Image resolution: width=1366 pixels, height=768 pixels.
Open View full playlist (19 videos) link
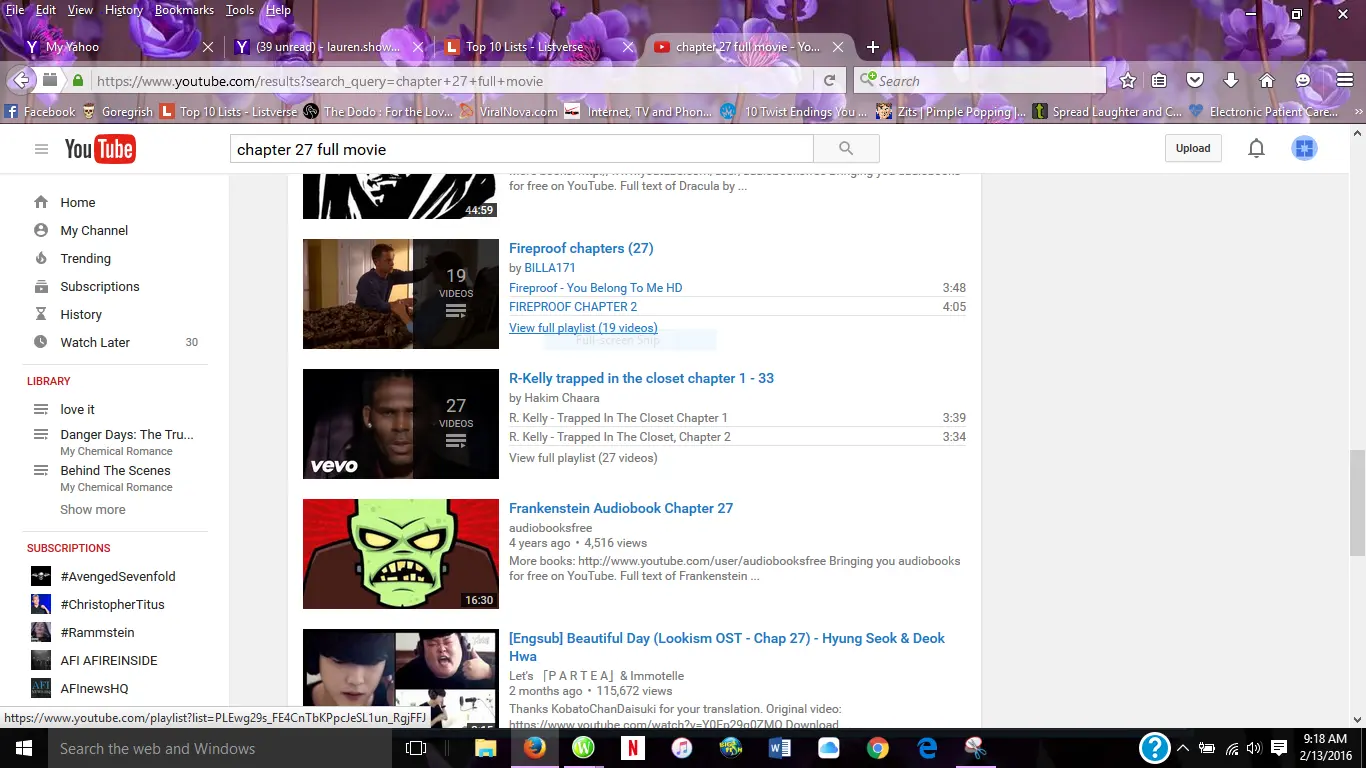coord(583,328)
